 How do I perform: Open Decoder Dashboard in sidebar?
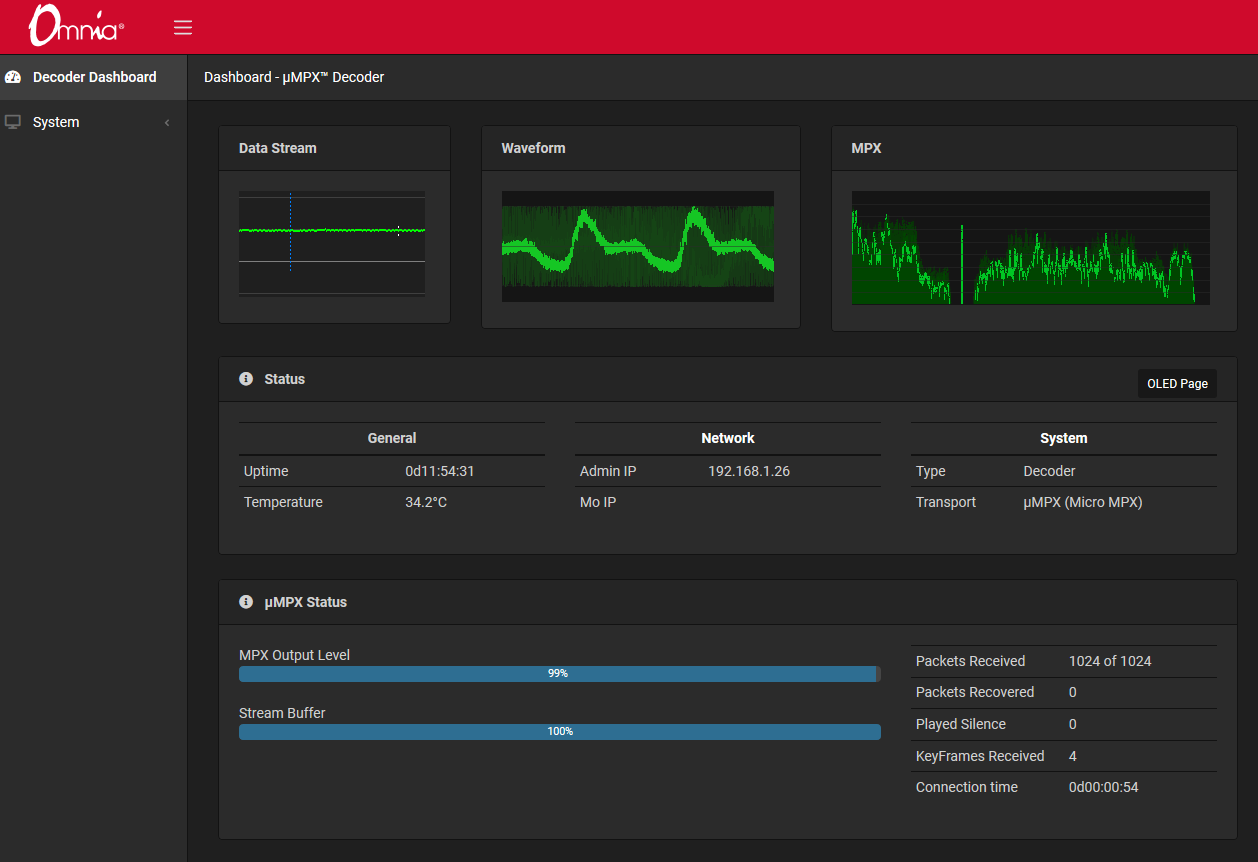[94, 77]
